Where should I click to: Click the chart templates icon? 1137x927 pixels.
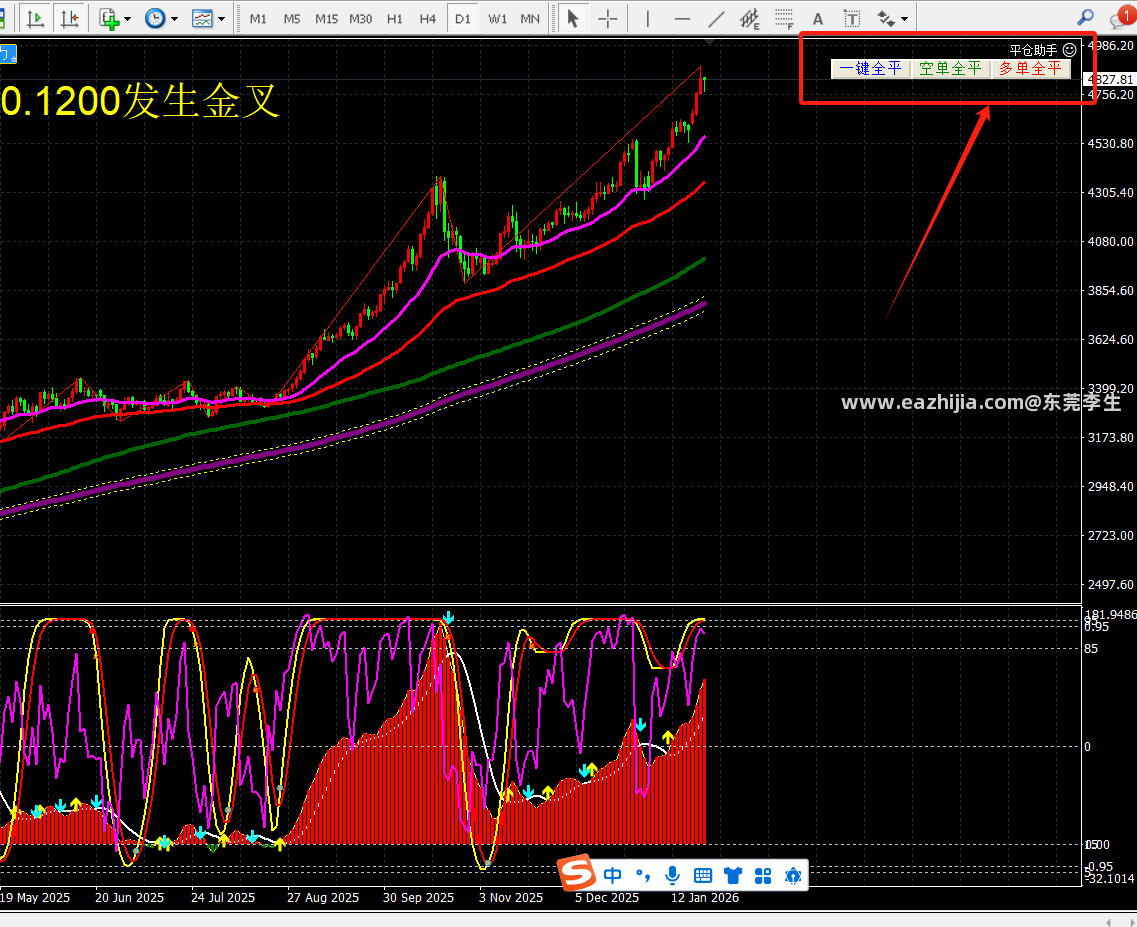coord(202,18)
